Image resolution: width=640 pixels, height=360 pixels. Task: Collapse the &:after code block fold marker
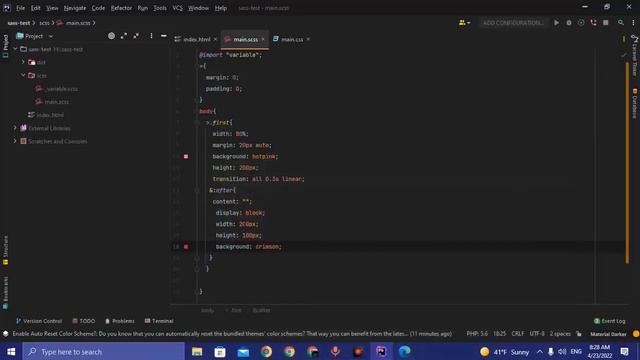coord(197,190)
